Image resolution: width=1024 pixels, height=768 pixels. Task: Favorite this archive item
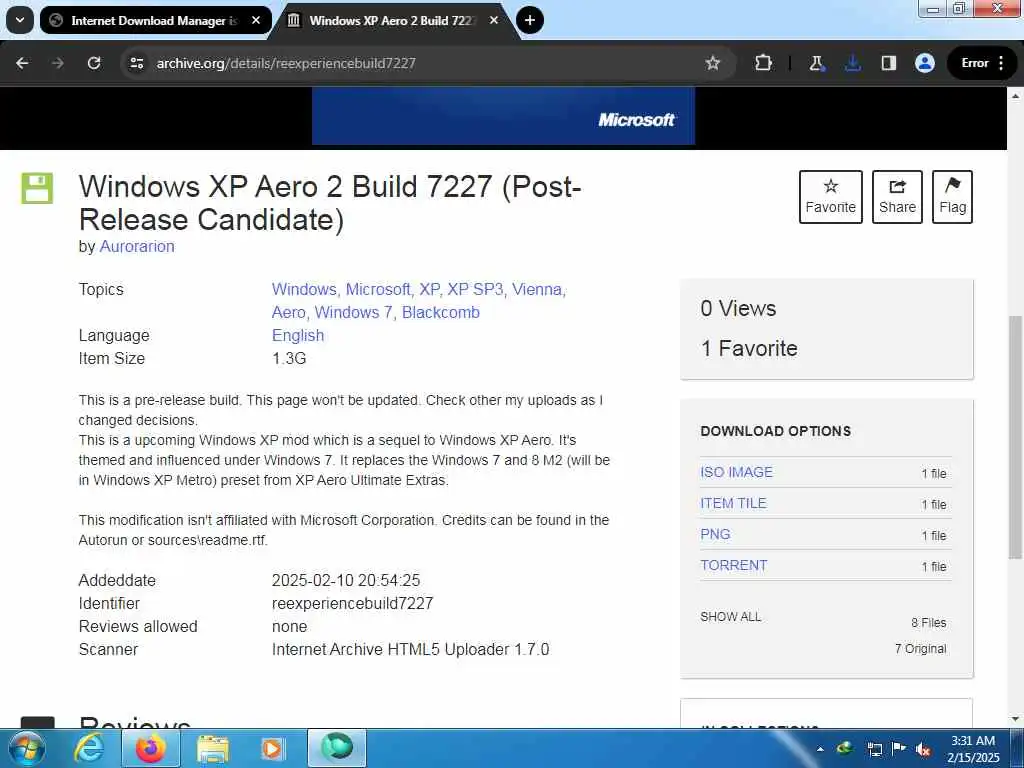click(831, 197)
